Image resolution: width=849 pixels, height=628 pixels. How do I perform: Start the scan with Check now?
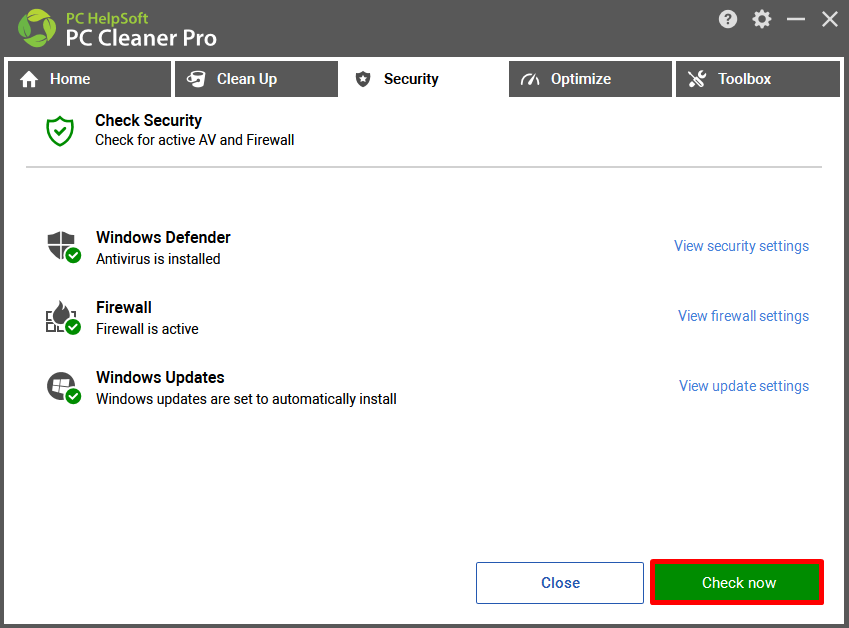(737, 583)
